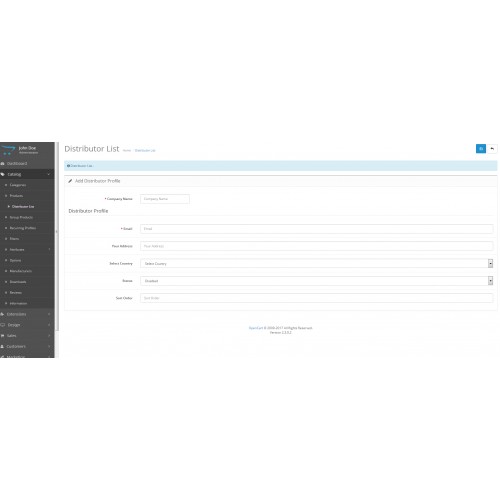
Task: Click the OpenCart cart logo
Action: point(8,150)
